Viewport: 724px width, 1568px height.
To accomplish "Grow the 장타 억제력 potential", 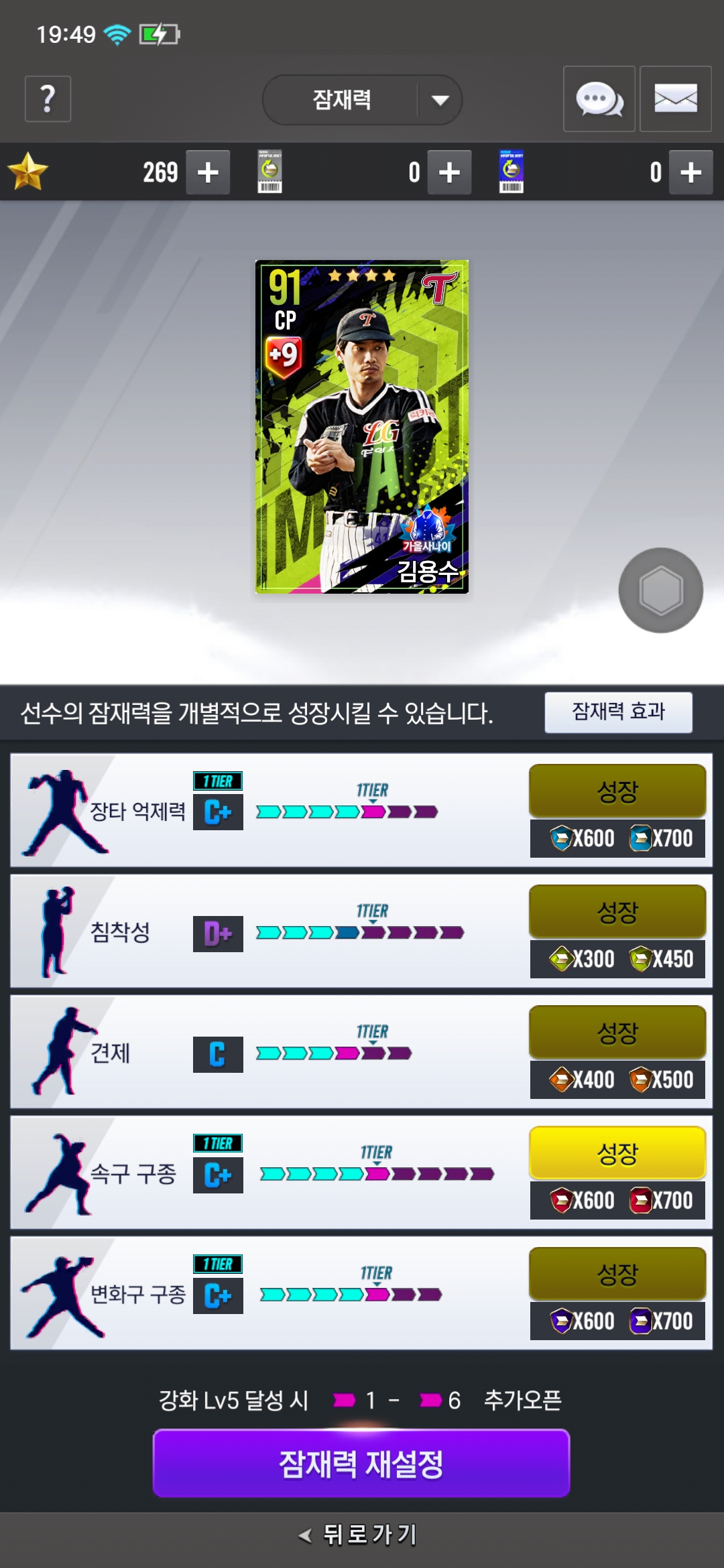I will coord(617,791).
